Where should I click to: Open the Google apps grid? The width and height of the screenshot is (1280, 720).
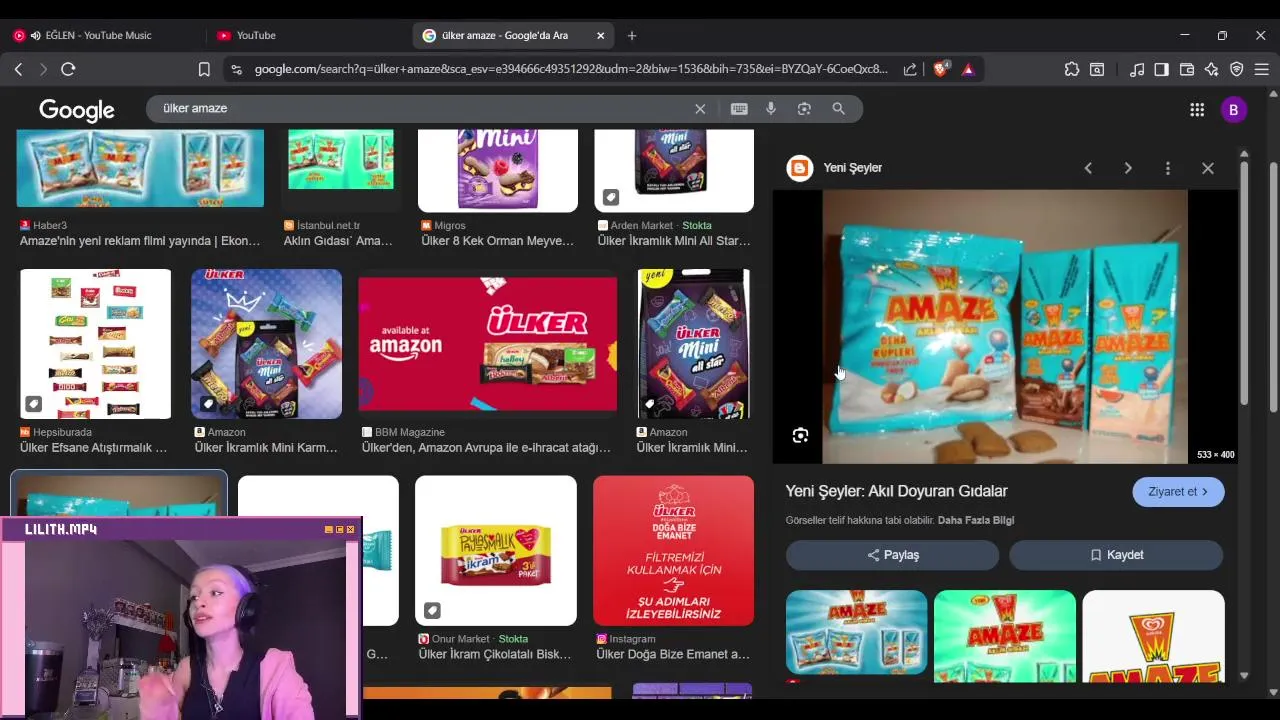(1197, 109)
